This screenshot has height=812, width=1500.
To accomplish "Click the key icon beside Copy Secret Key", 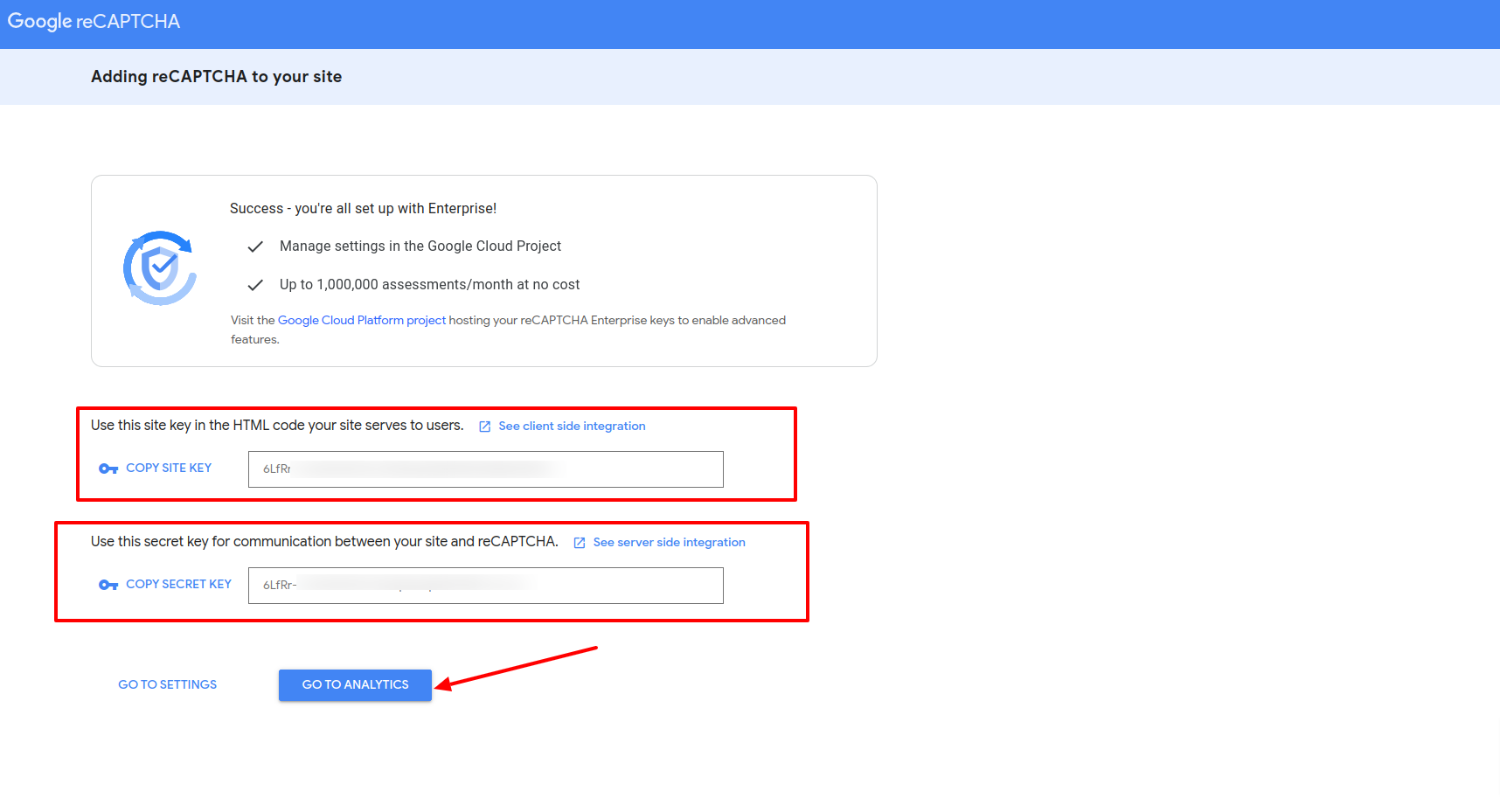I will click(108, 585).
